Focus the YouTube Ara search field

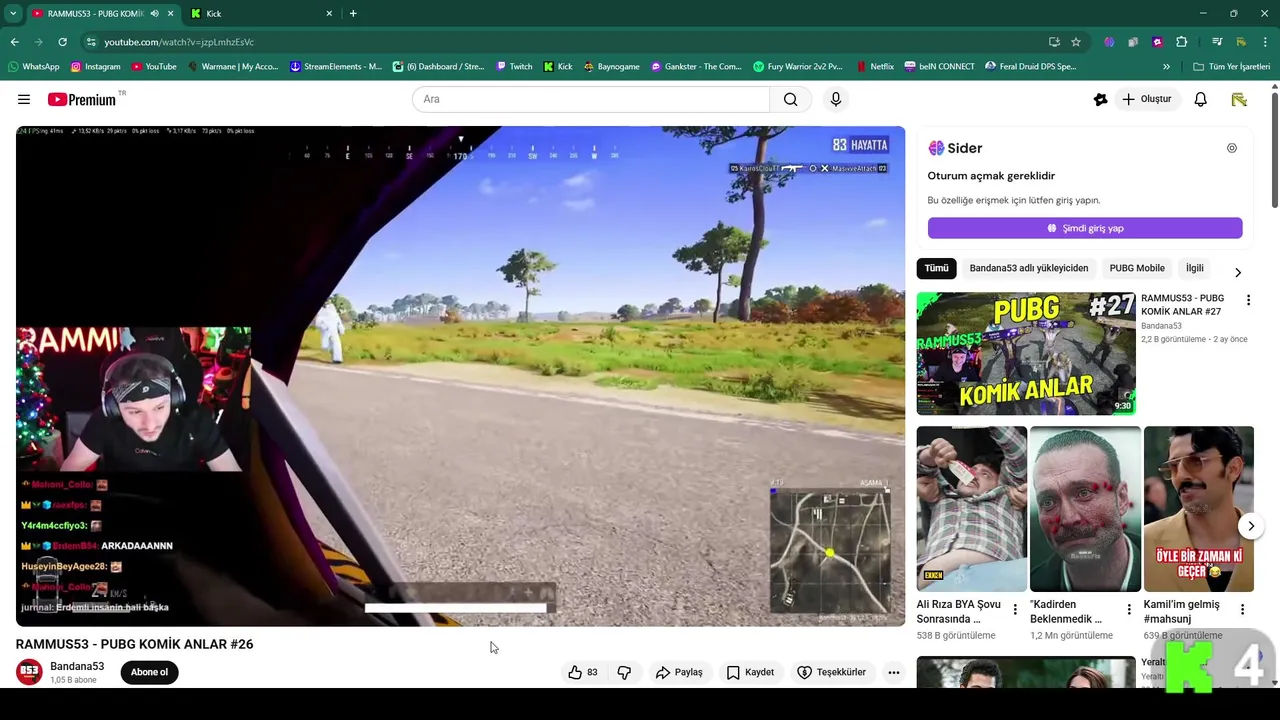[591, 99]
